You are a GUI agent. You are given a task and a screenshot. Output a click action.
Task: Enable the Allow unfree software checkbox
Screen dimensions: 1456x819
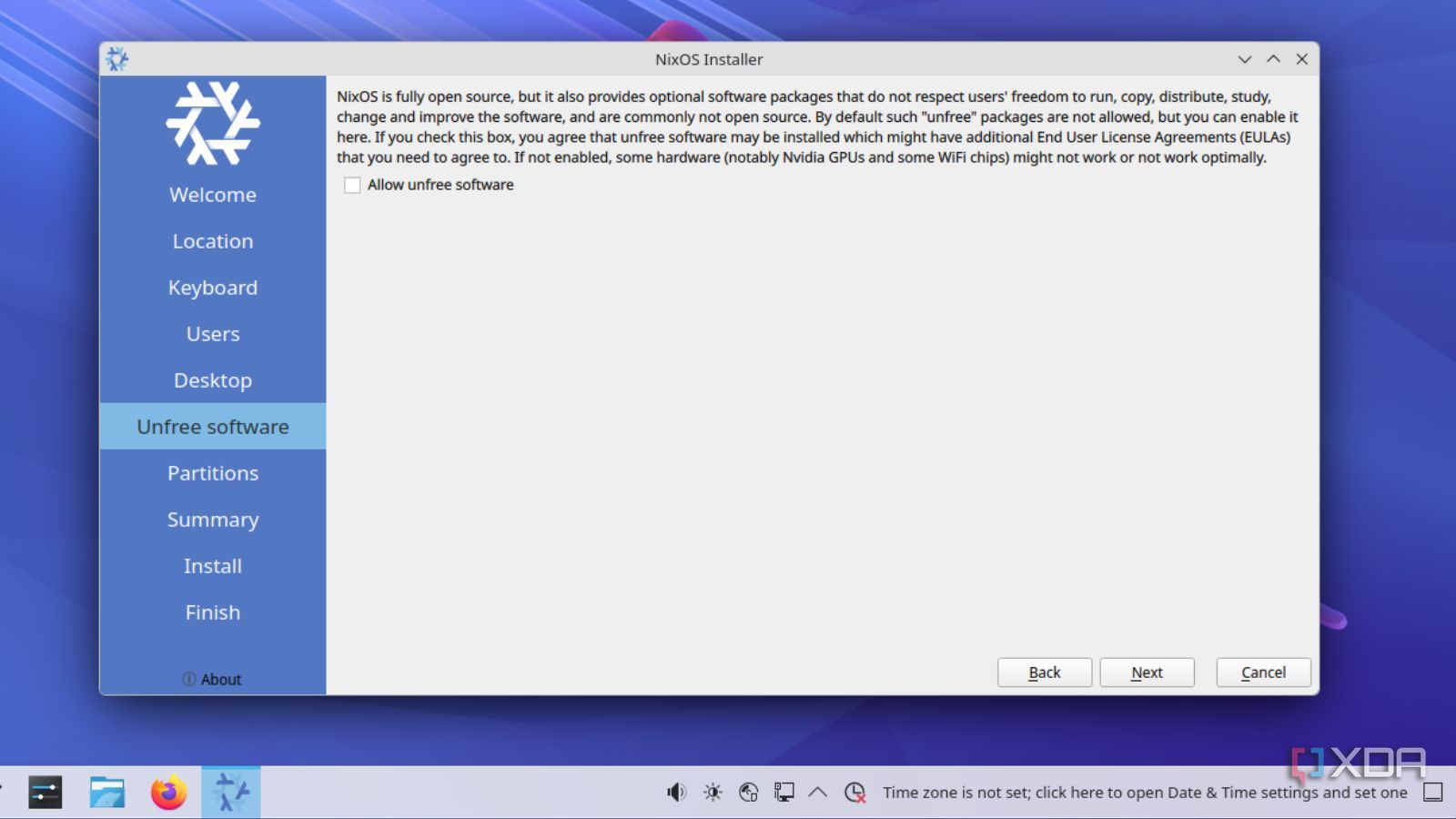[x=352, y=185]
